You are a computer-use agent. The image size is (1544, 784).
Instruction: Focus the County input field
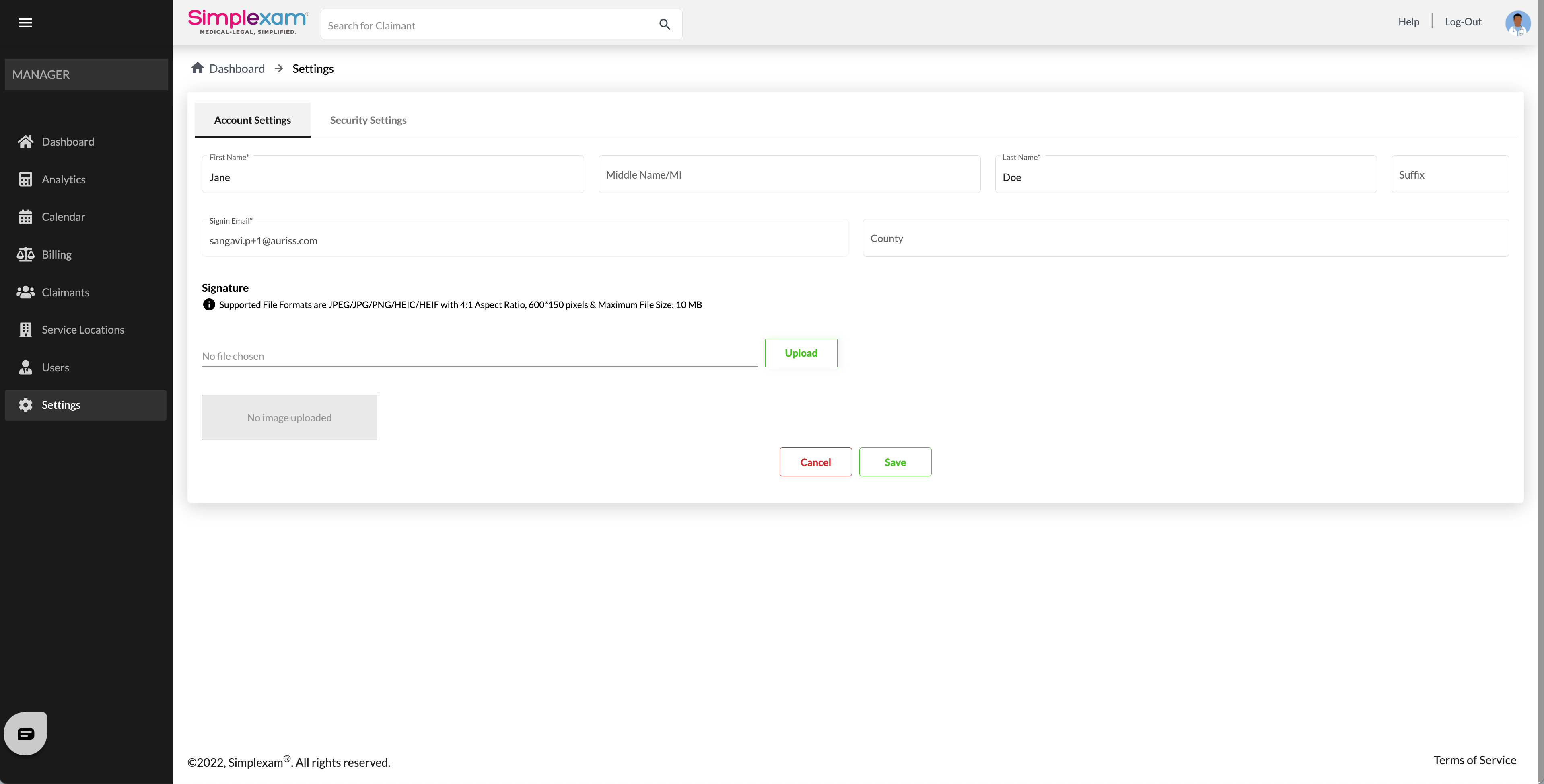pos(1185,238)
